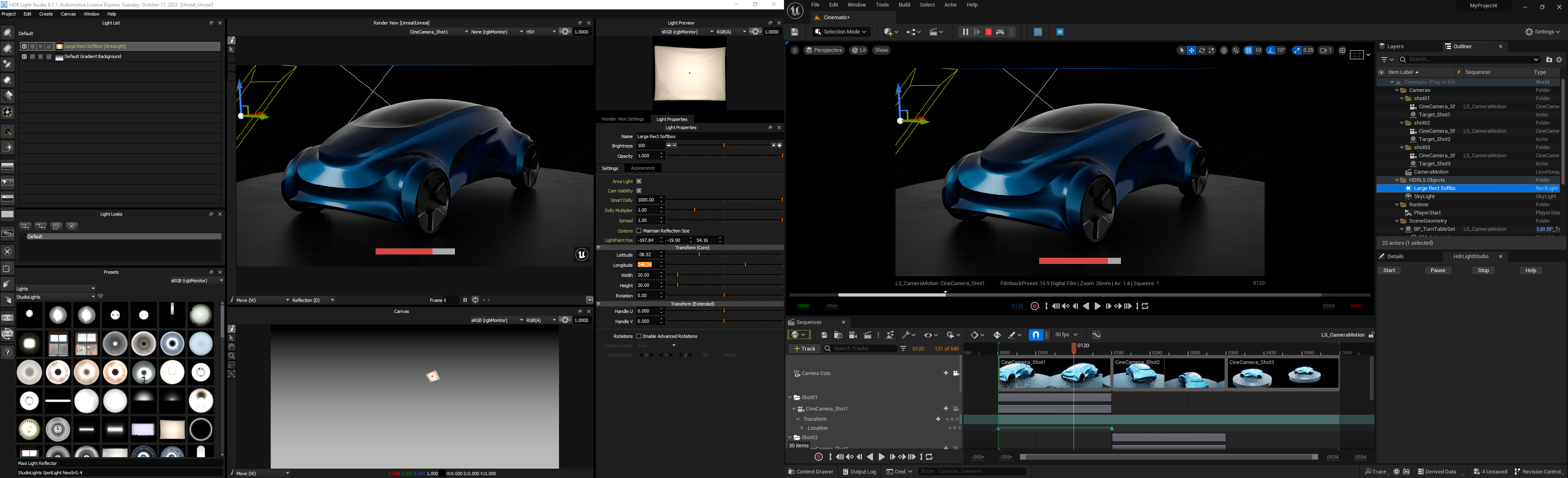The width and height of the screenshot is (1568, 478).
Task: Collapse the Shot01 track folder
Action: 789,398
